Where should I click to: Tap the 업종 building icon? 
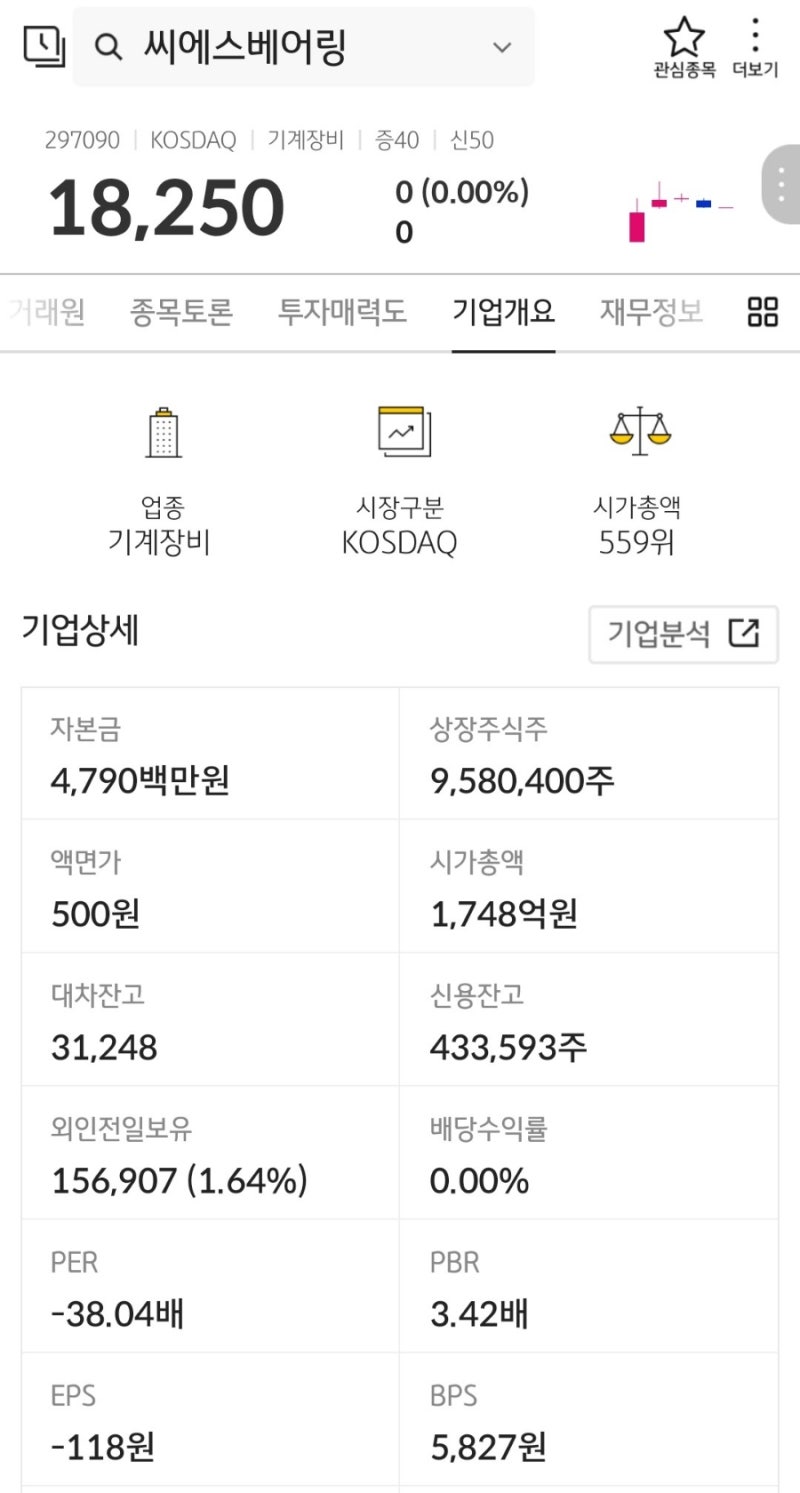tap(160, 432)
